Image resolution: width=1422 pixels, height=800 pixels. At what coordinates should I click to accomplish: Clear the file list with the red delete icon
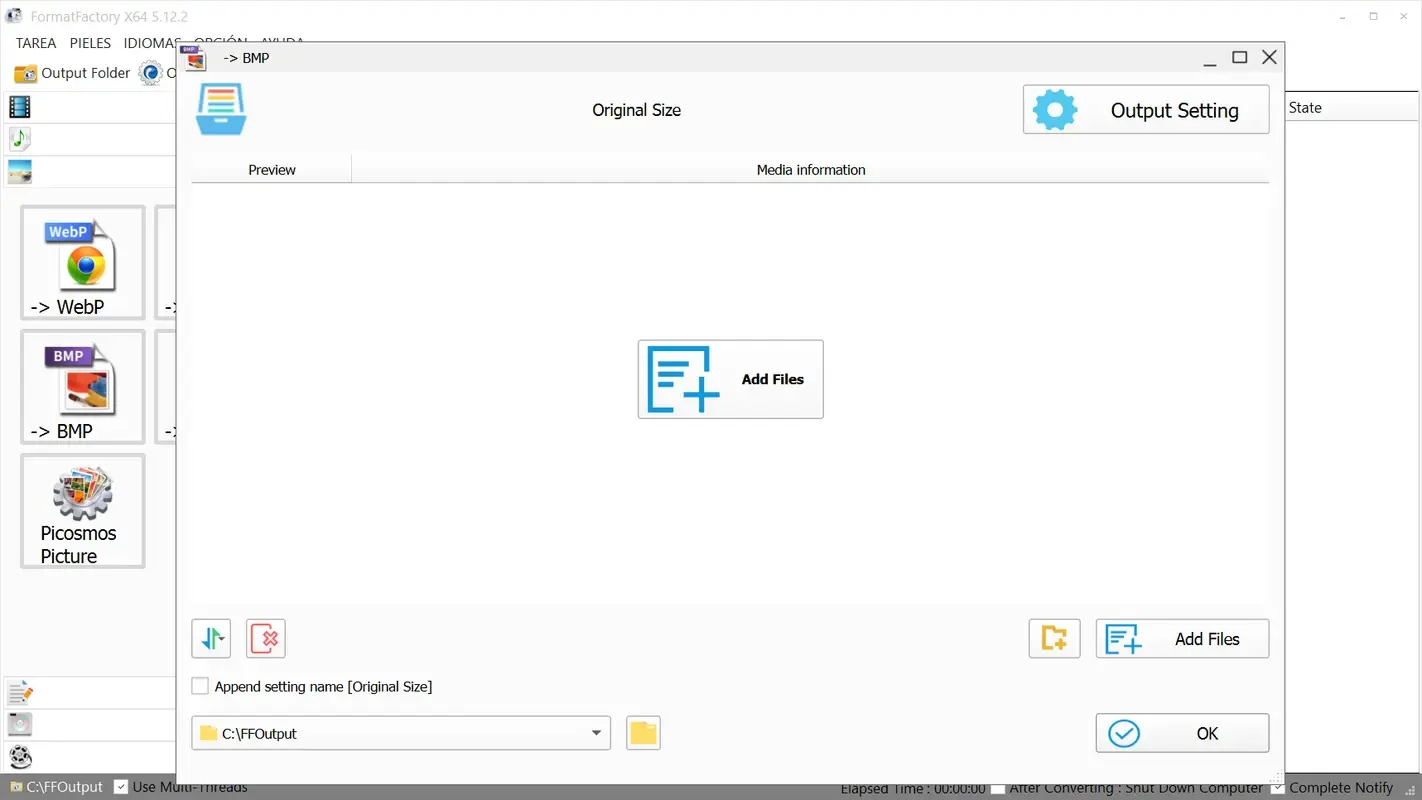click(265, 638)
